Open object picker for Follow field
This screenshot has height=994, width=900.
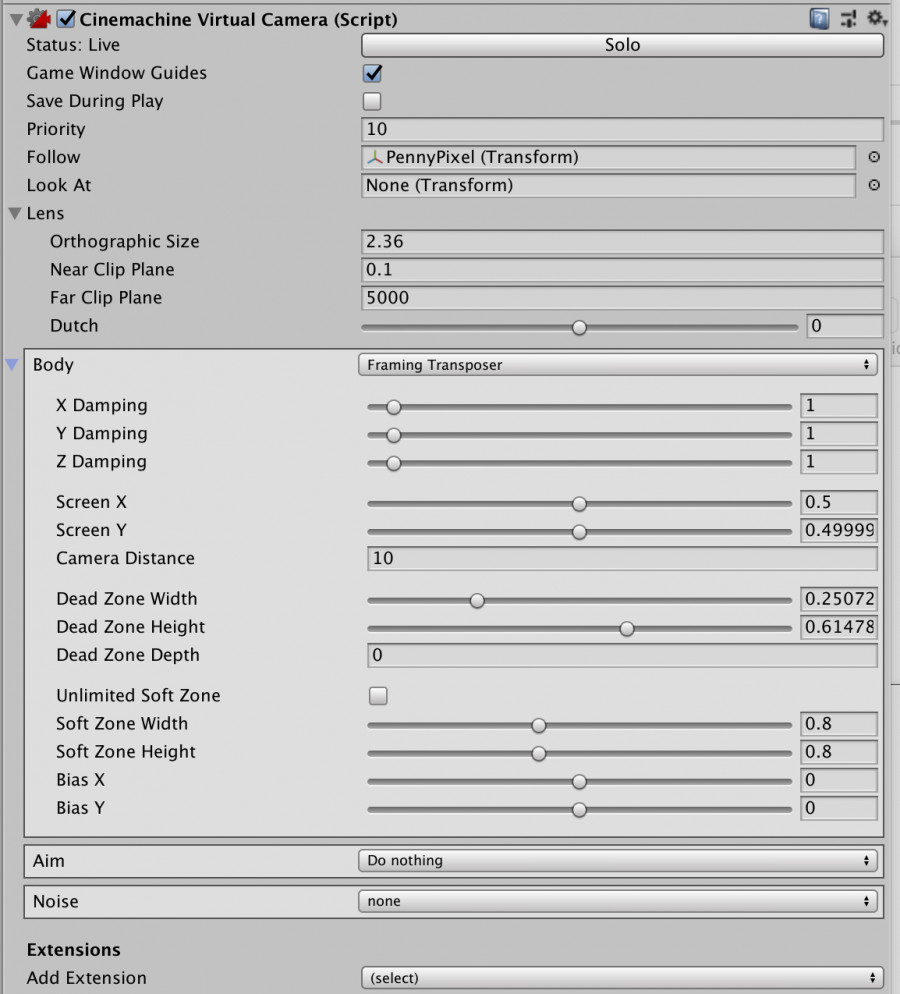(x=874, y=157)
